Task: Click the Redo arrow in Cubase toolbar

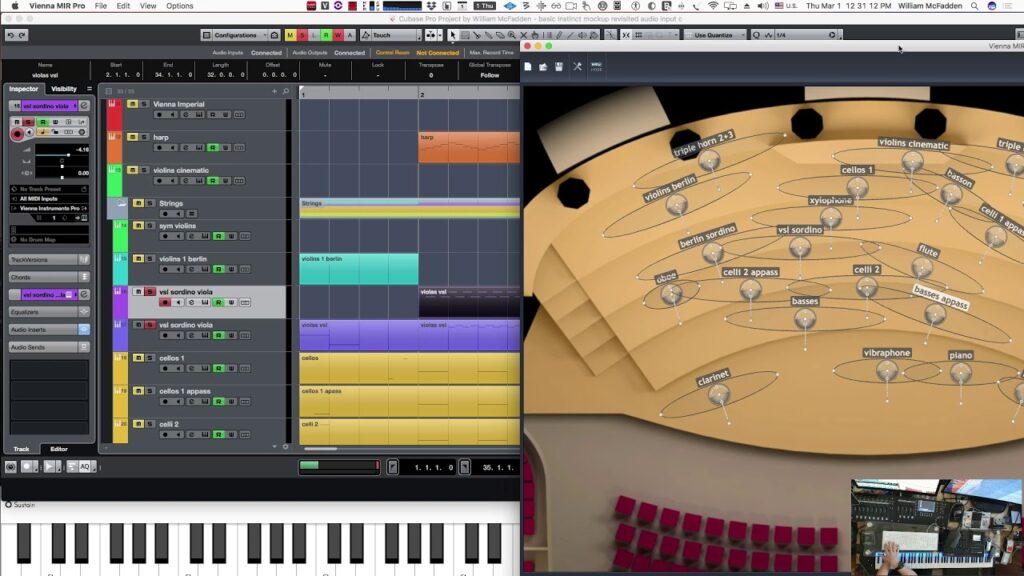Action: 22,35
